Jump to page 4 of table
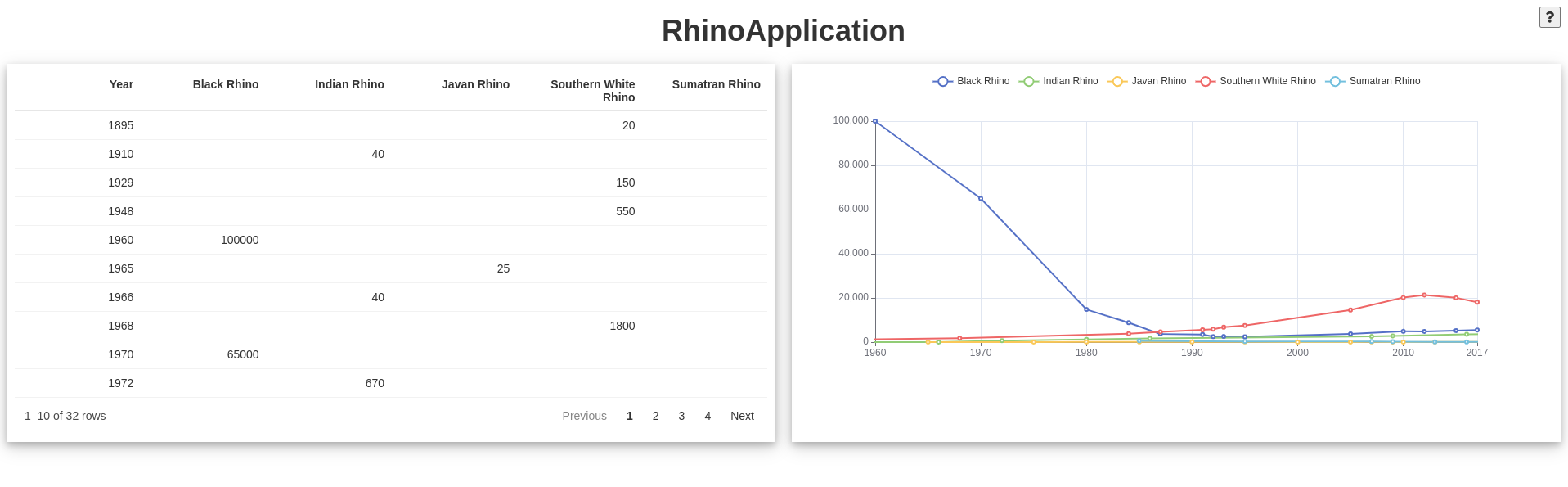 pyautogui.click(x=708, y=416)
